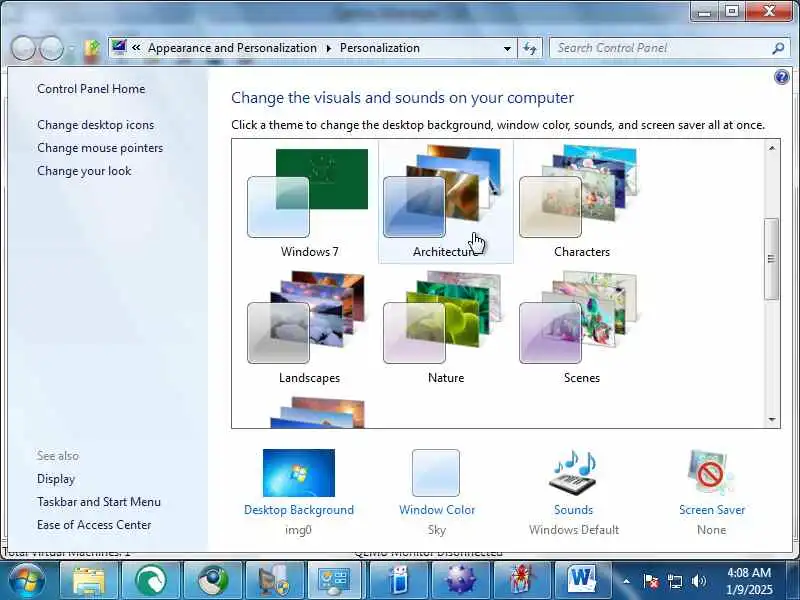800x600 pixels.
Task: Open the green swirl app on taskbar
Action: [151, 581]
